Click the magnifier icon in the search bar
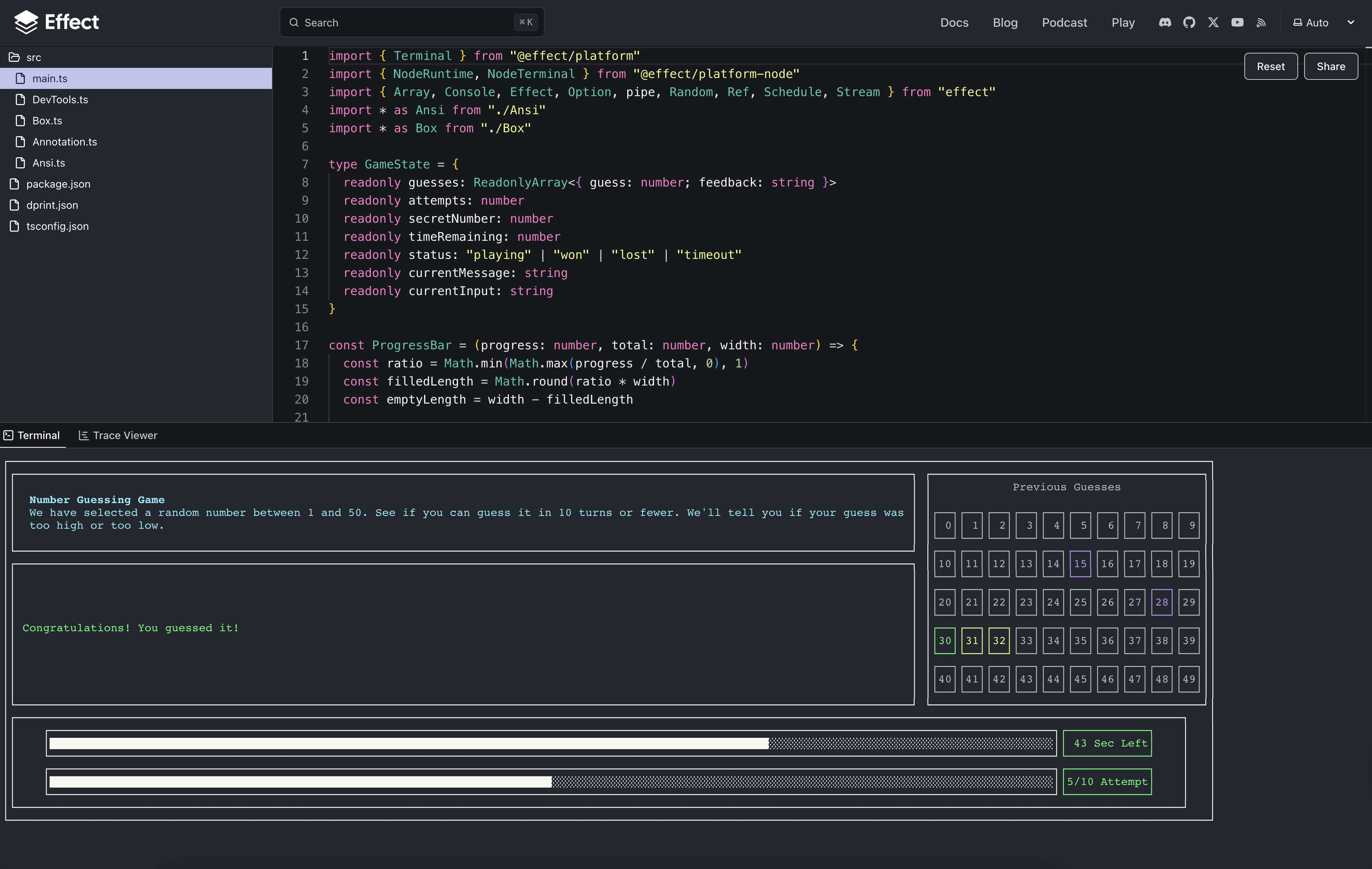The image size is (1372, 869). (295, 22)
